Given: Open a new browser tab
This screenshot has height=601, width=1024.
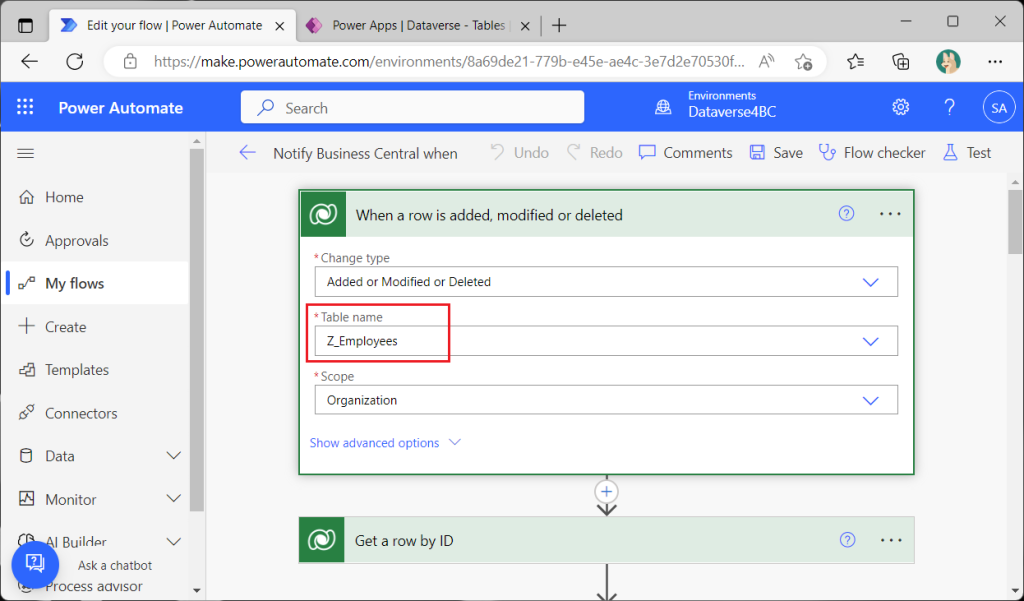Looking at the screenshot, I should click(x=559, y=25).
